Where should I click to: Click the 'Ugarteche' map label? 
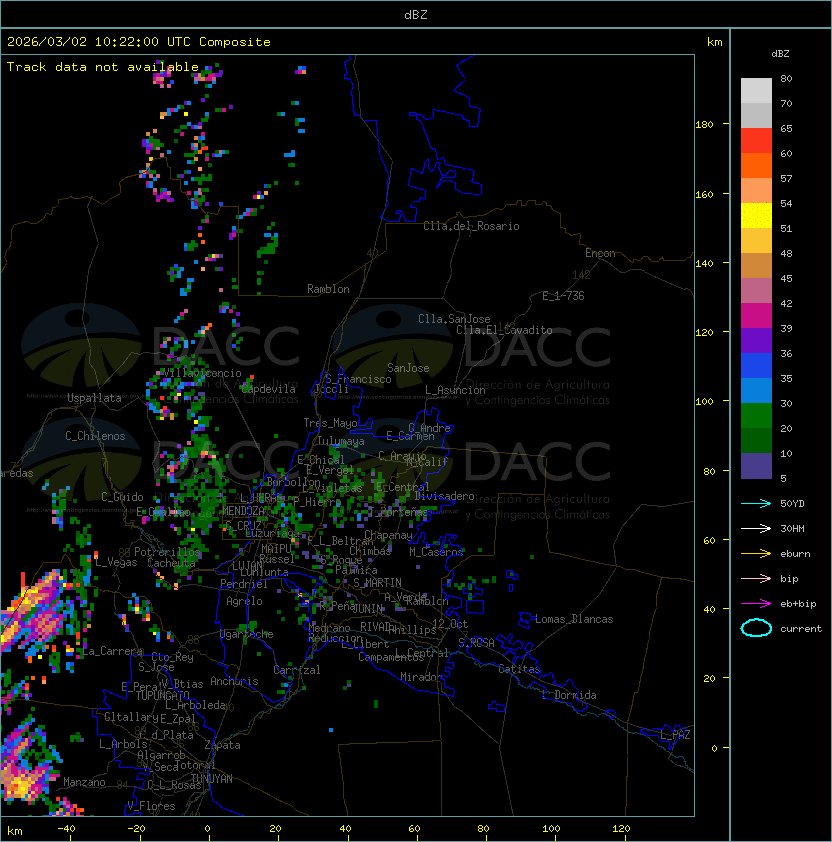pos(246,634)
